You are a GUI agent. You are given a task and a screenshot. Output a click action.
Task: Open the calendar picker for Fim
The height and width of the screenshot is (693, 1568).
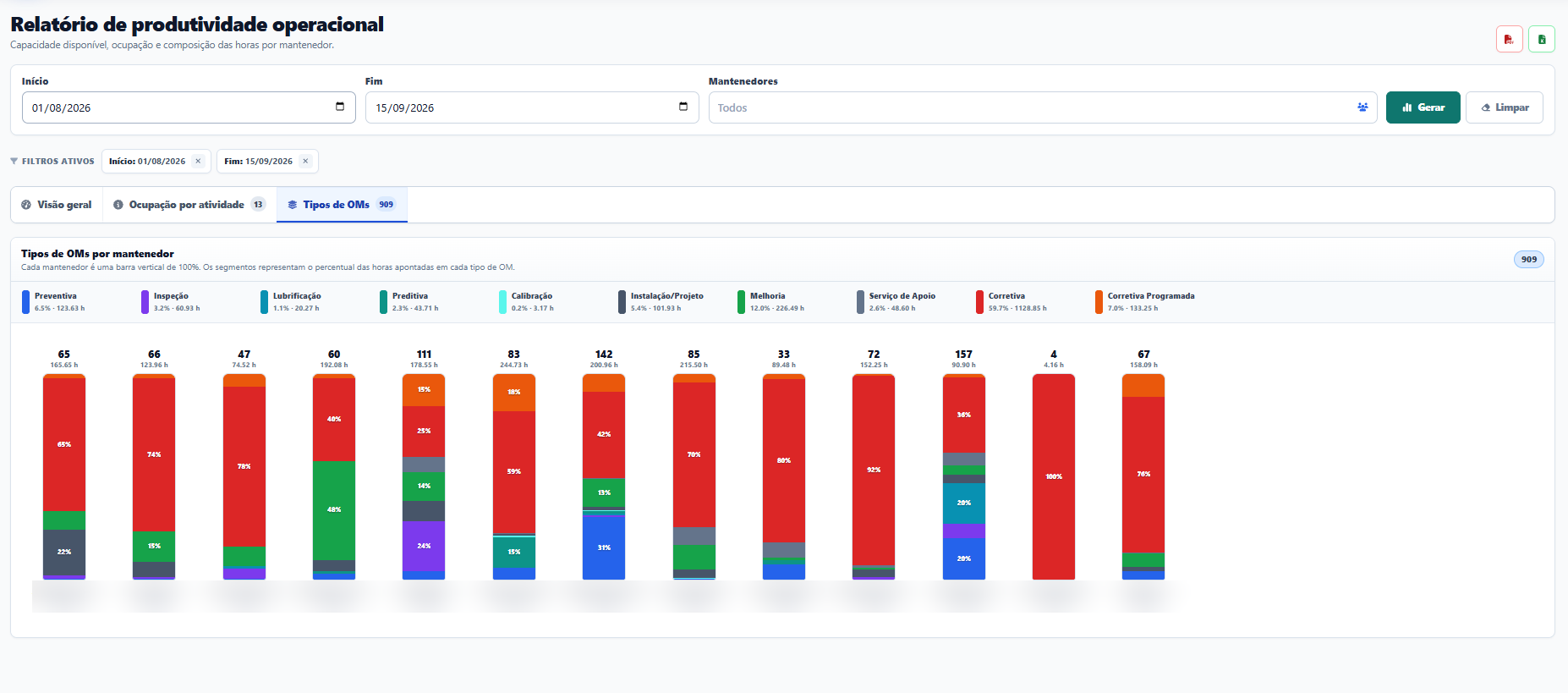pyautogui.click(x=683, y=107)
